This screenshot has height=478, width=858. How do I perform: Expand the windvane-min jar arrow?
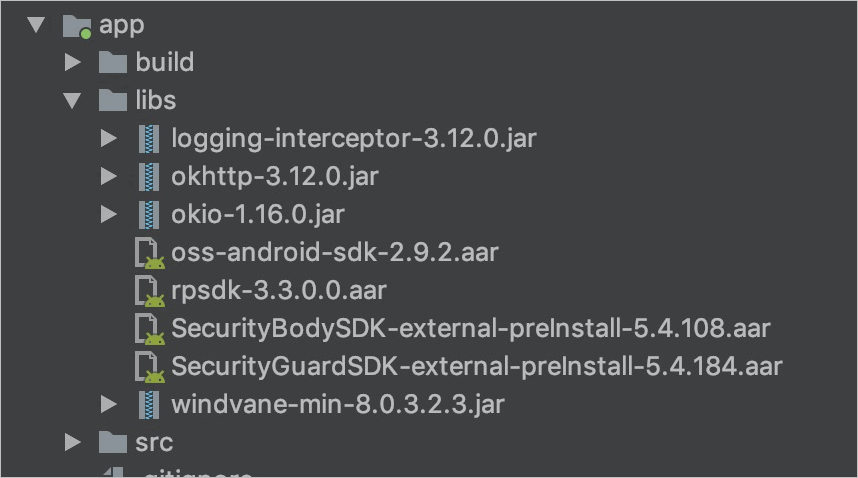[109, 405]
